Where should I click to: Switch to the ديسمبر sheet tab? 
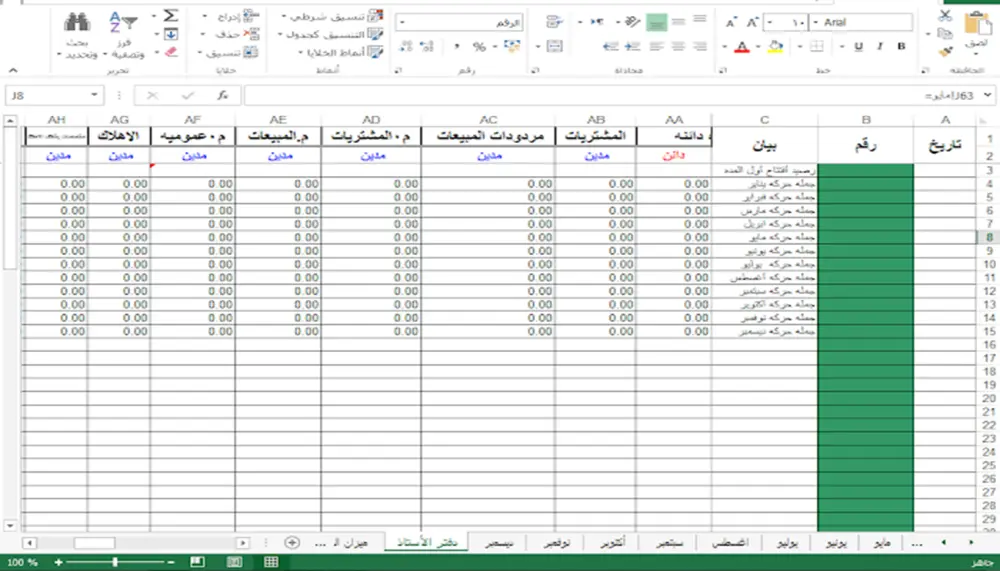click(x=499, y=543)
